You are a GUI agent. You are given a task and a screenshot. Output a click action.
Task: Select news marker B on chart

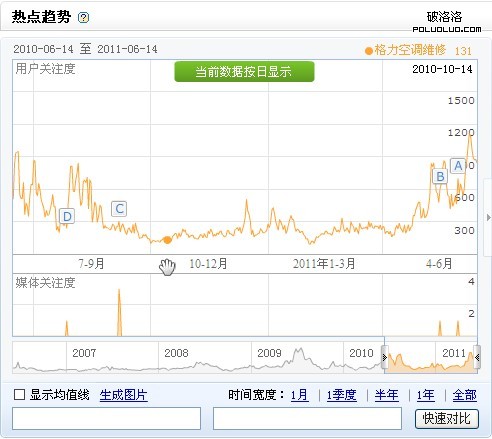440,176
